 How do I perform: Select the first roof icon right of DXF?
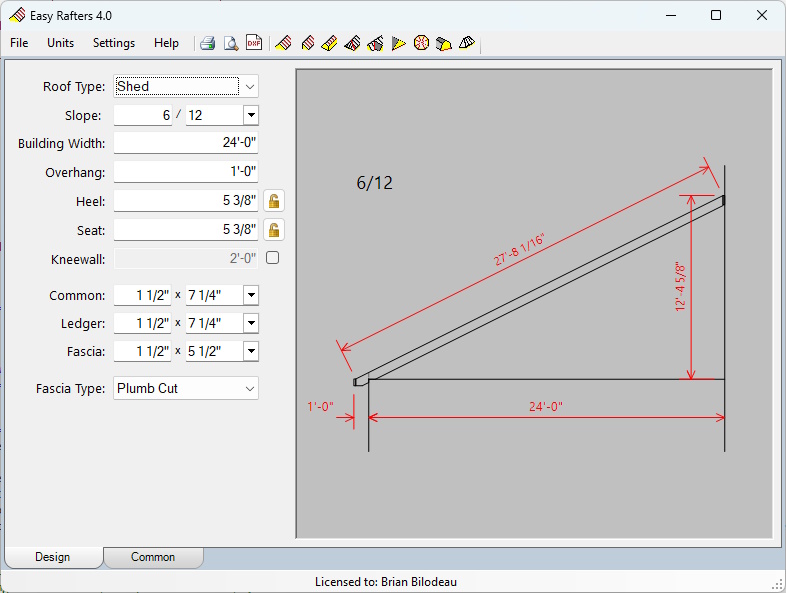point(283,43)
